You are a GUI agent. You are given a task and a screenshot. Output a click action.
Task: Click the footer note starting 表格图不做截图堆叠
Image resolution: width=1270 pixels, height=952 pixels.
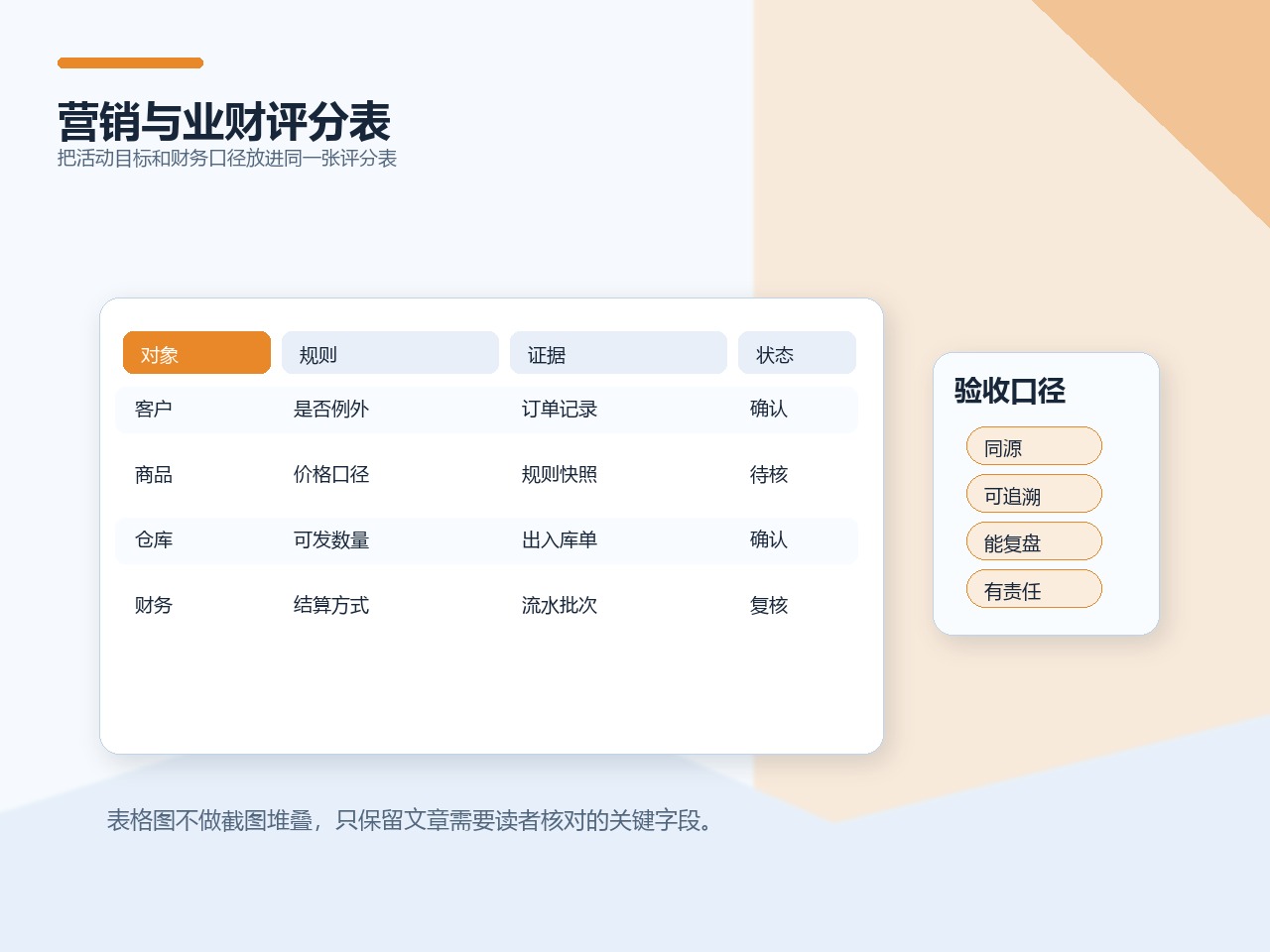(x=411, y=820)
